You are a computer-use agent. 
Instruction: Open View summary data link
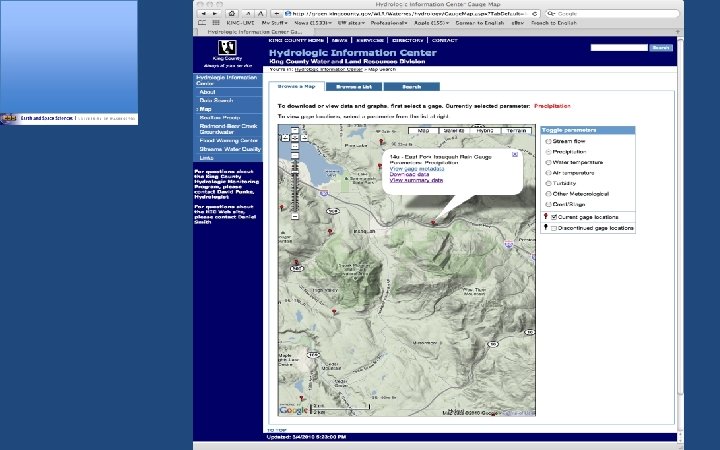(x=416, y=180)
